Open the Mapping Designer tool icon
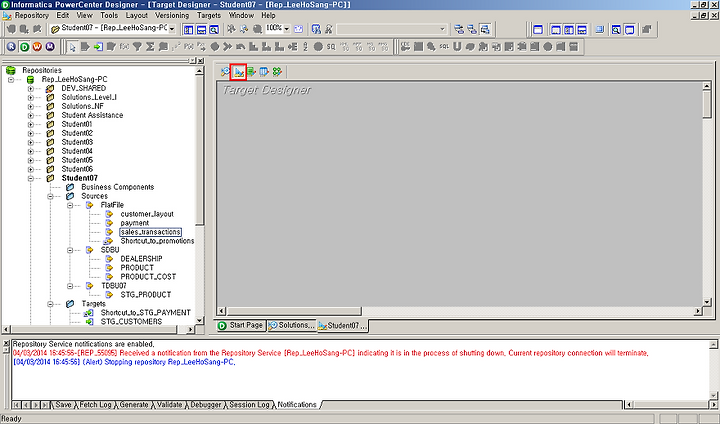The image size is (720, 424). [x=277, y=72]
